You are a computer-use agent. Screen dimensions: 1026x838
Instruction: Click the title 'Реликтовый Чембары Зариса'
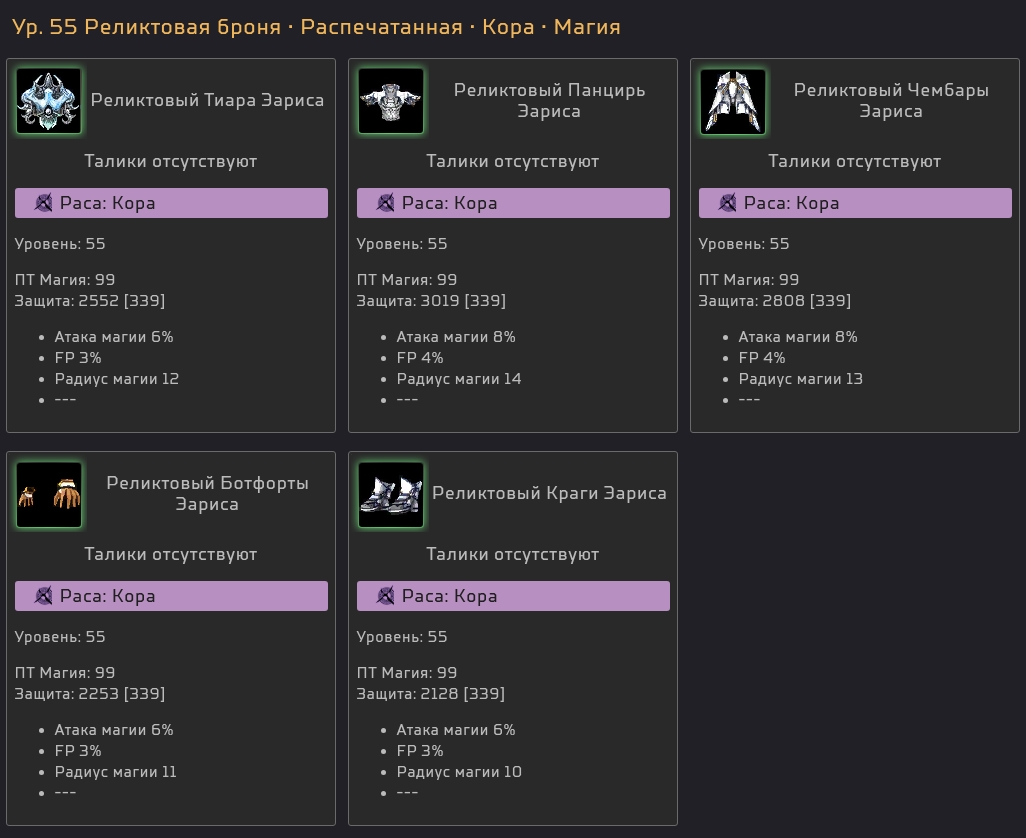(x=891, y=100)
